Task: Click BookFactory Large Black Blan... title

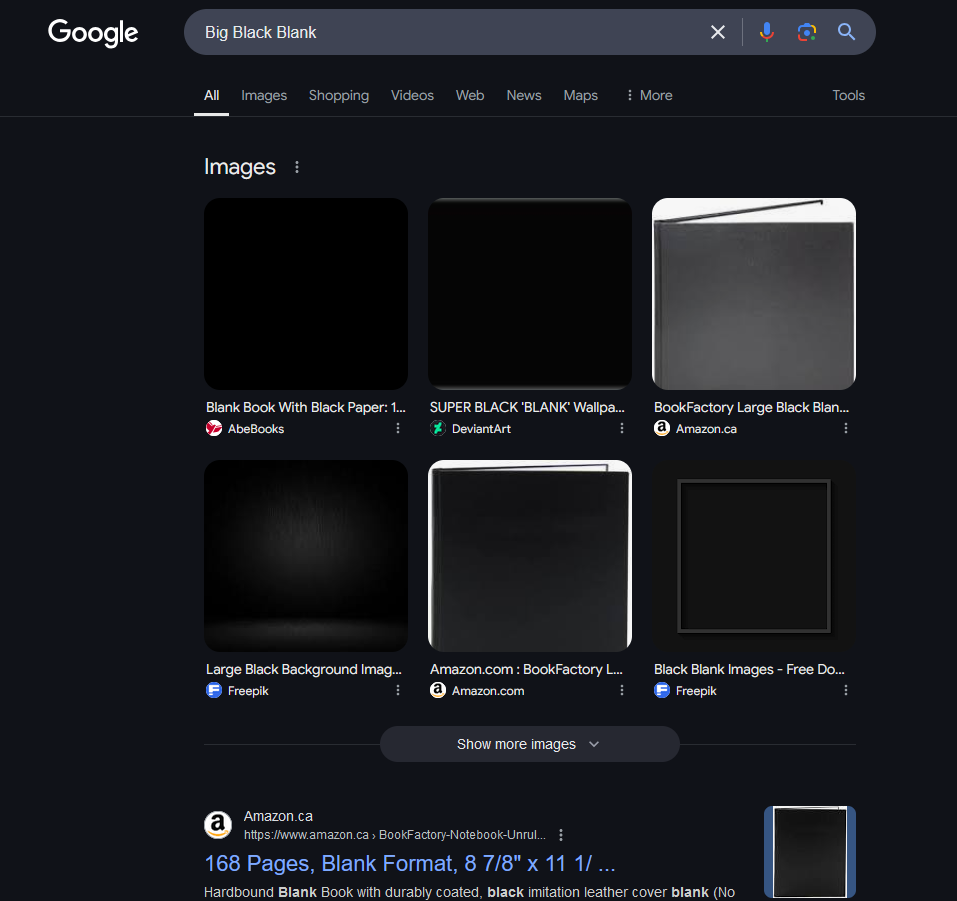Action: click(751, 407)
